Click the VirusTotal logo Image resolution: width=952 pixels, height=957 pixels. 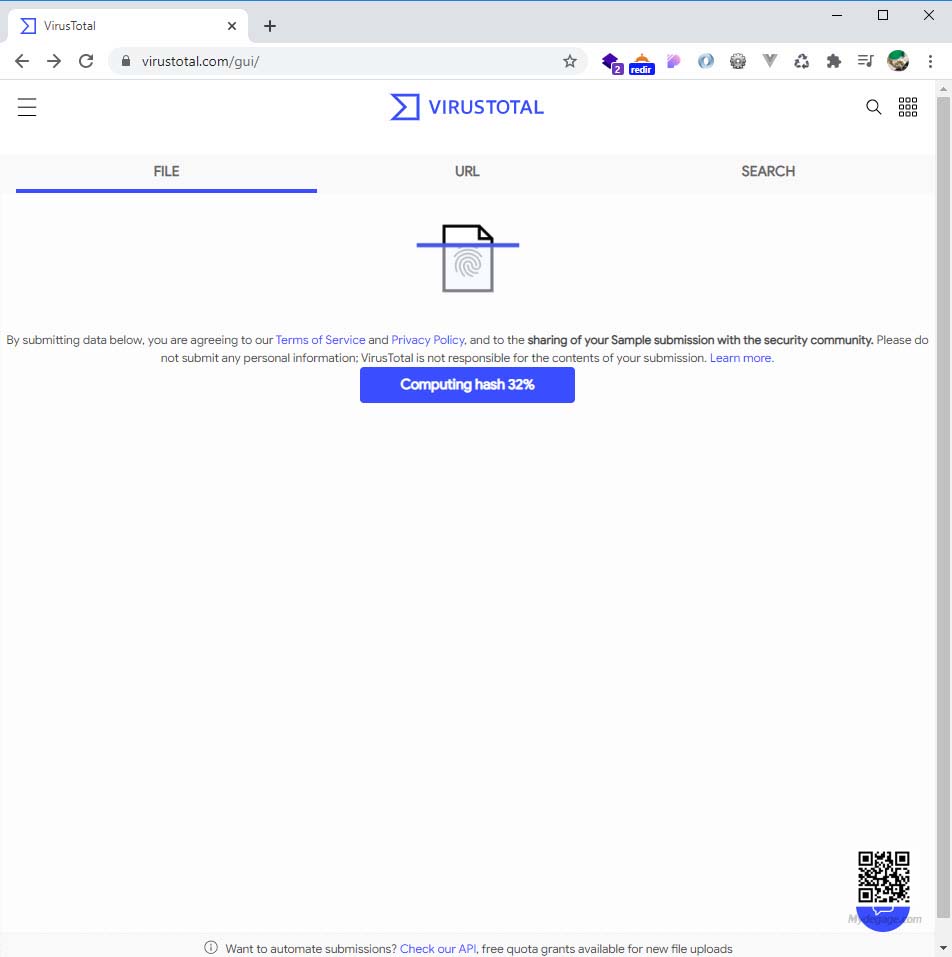pos(467,107)
